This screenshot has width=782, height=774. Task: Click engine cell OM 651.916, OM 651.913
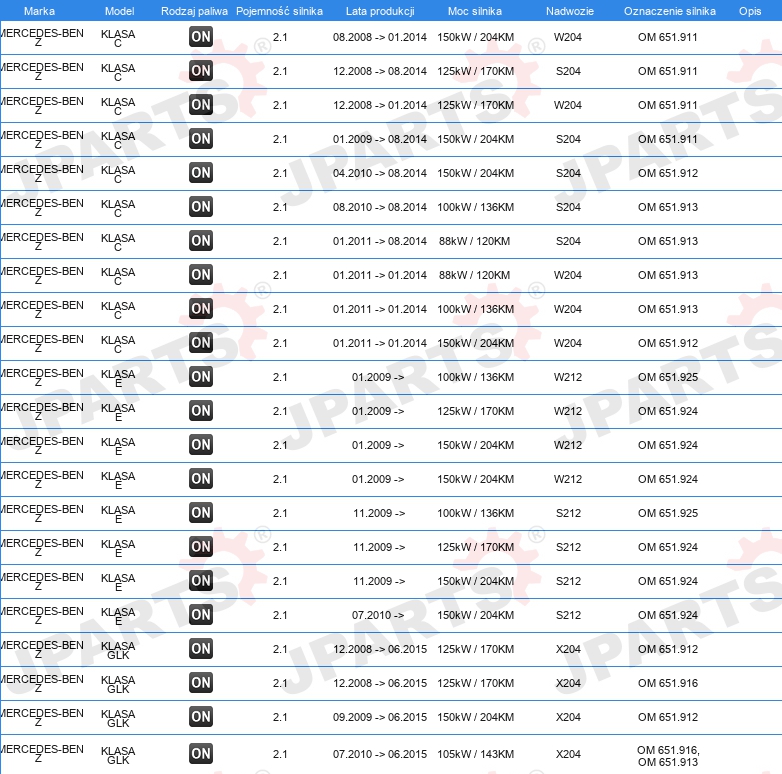click(668, 756)
